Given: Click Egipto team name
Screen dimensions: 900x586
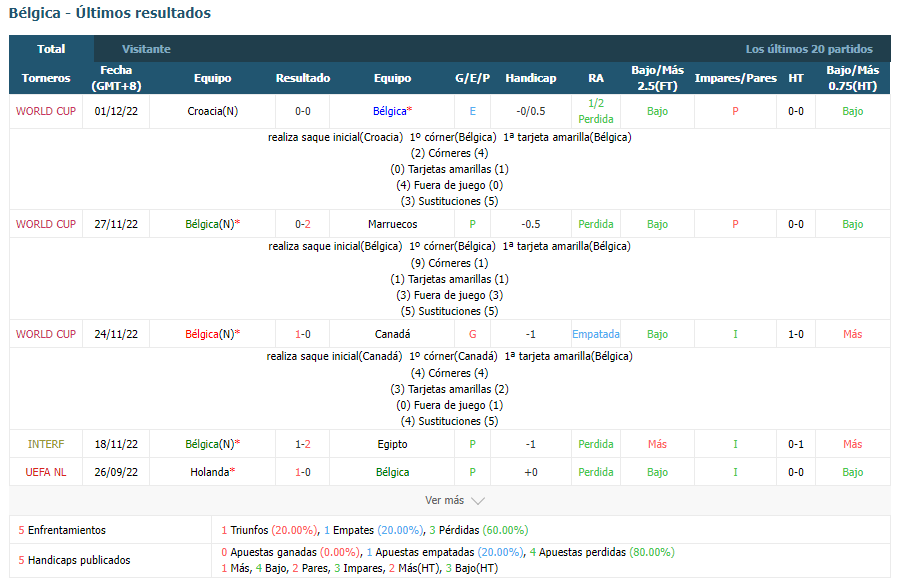Looking at the screenshot, I should (x=393, y=444).
